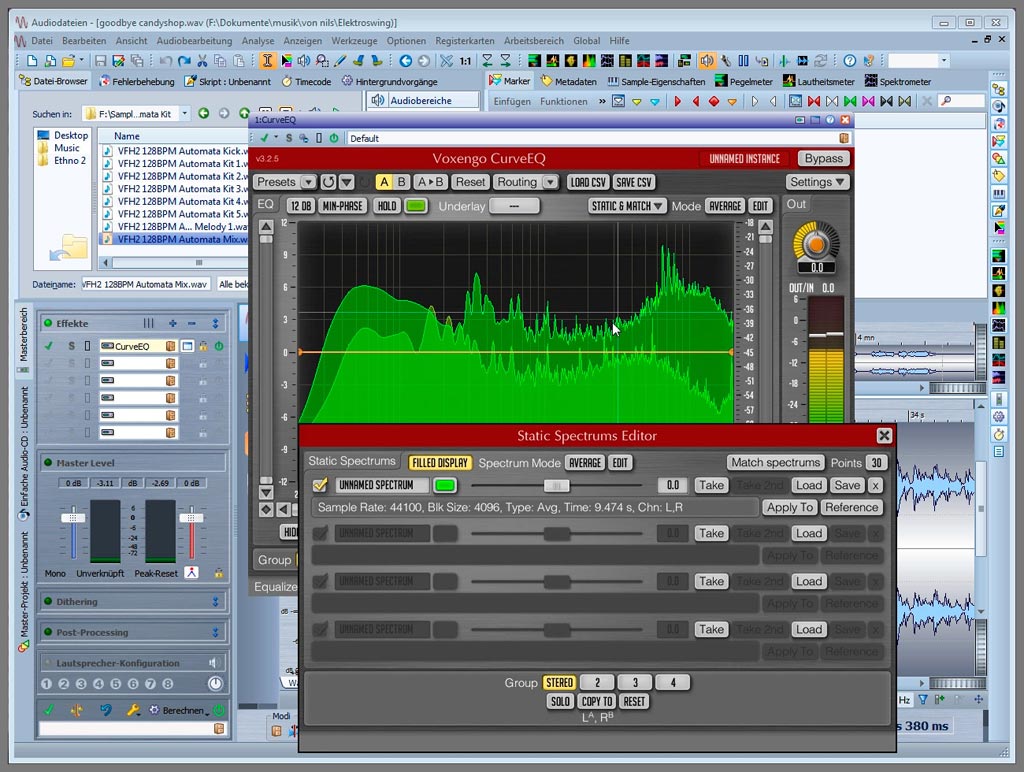
Task: Expand the Dithering section arrows
Action: pyautogui.click(x=216, y=602)
